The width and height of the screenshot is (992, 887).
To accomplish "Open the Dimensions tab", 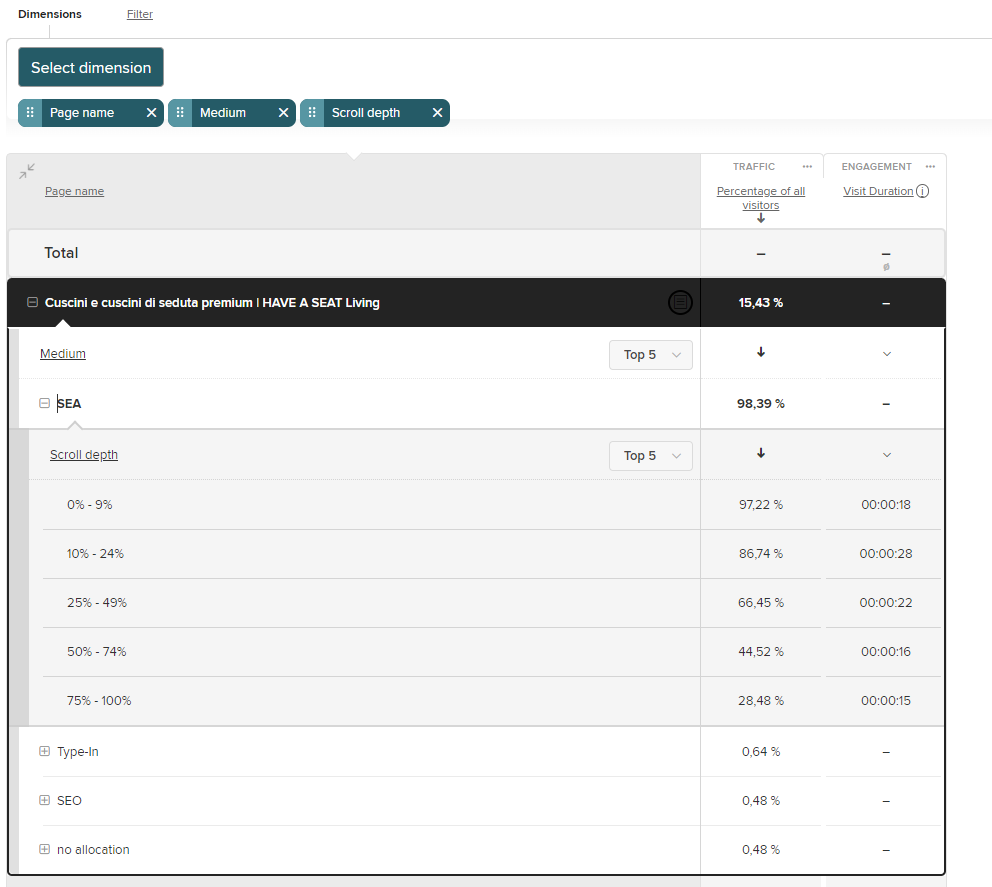I will (x=50, y=14).
